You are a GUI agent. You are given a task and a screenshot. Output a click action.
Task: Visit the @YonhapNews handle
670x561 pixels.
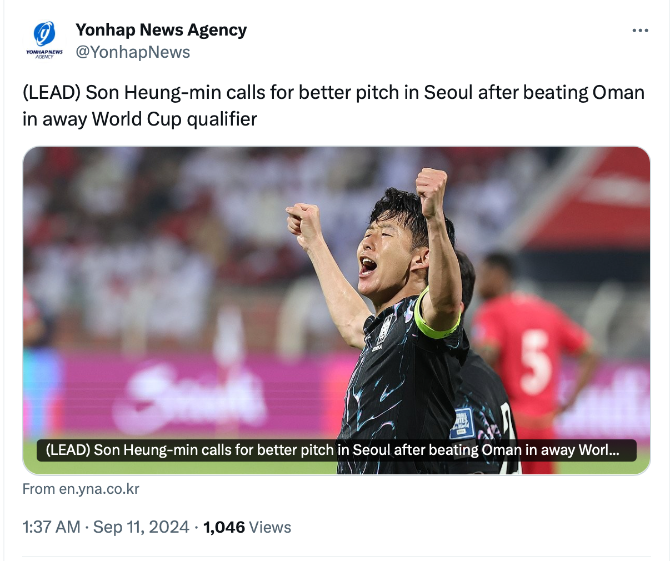132,52
